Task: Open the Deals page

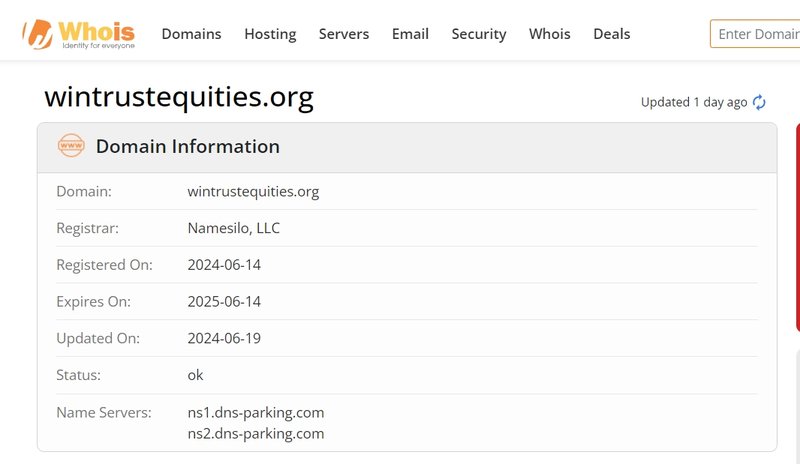Action: (x=612, y=34)
